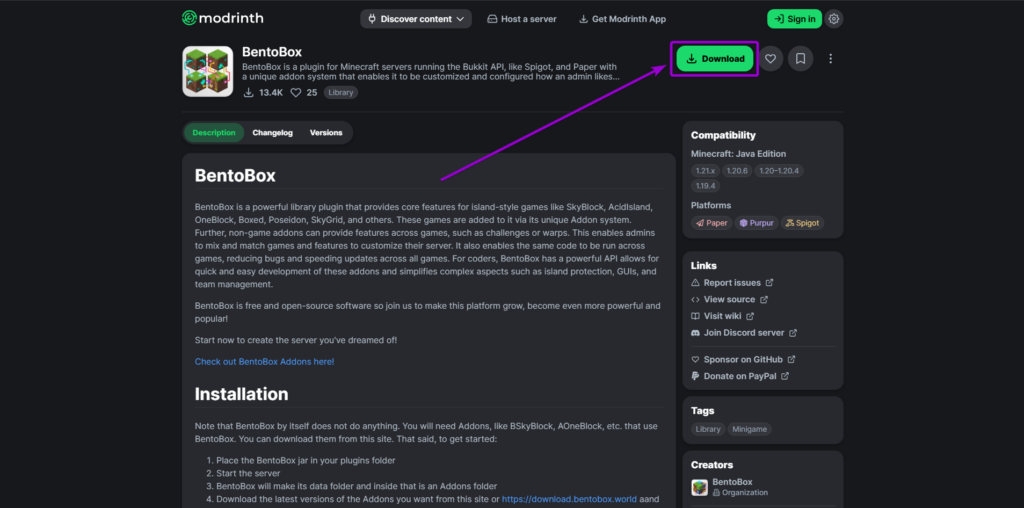This screenshot has height=508, width=1024.
Task: Open settings gear in header
Action: pyautogui.click(x=833, y=19)
